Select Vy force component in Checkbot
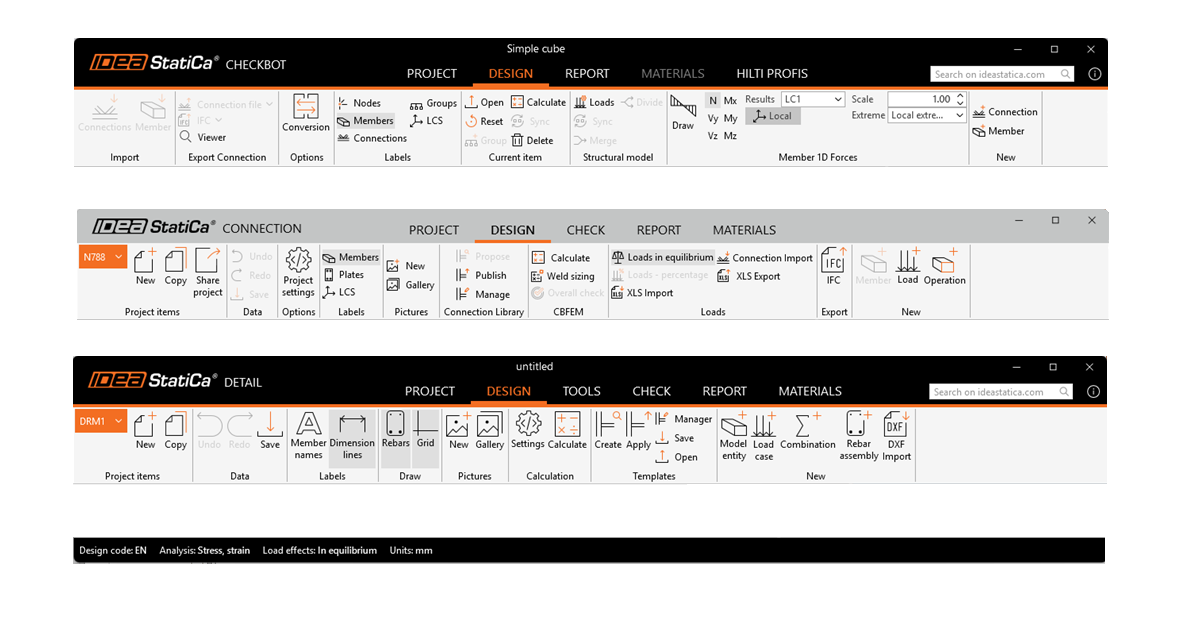 (713, 118)
